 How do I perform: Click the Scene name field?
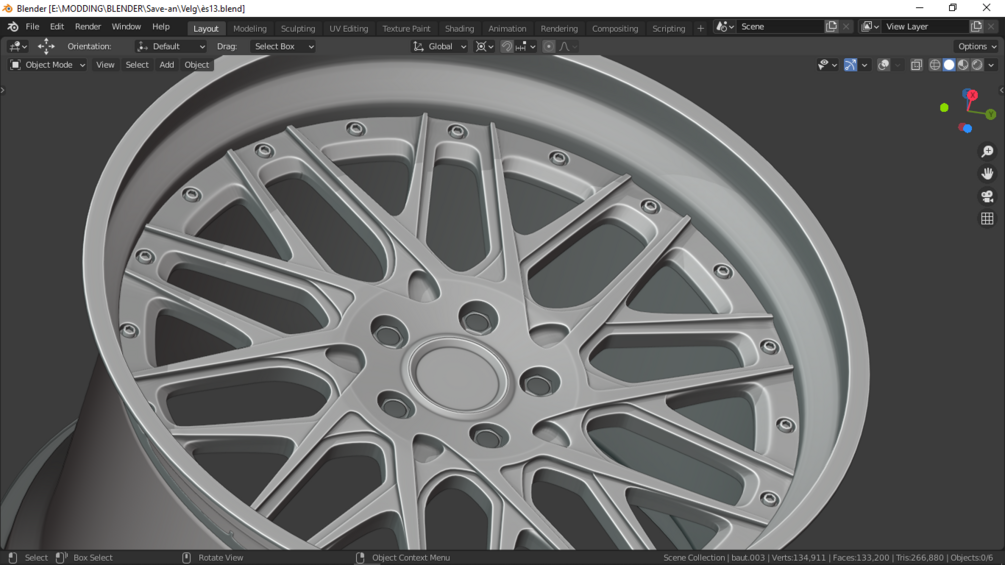tap(780, 27)
